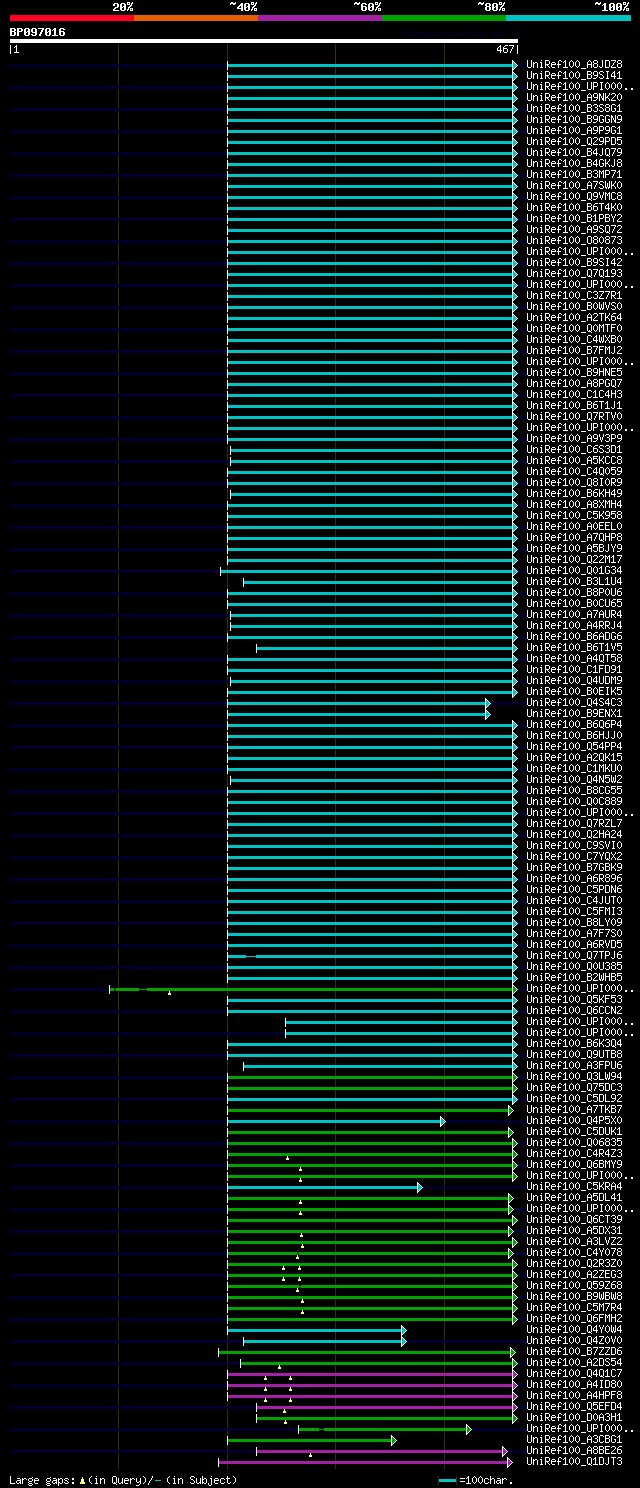640x1488 pixels.
Task: Select the UniRef100_C1C4H3 label
Action: (574, 394)
